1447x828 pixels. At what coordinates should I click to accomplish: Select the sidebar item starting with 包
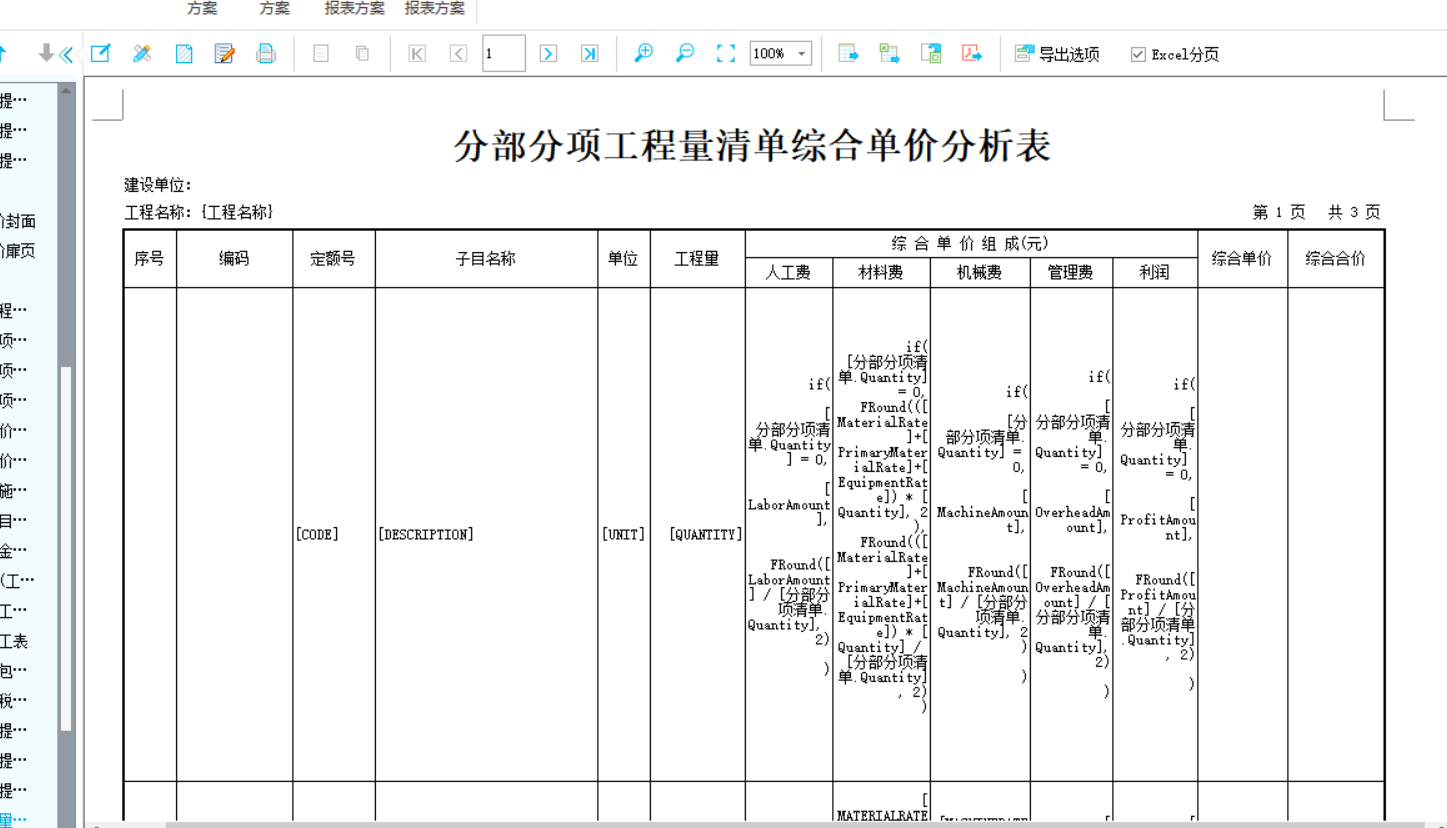tap(14, 670)
